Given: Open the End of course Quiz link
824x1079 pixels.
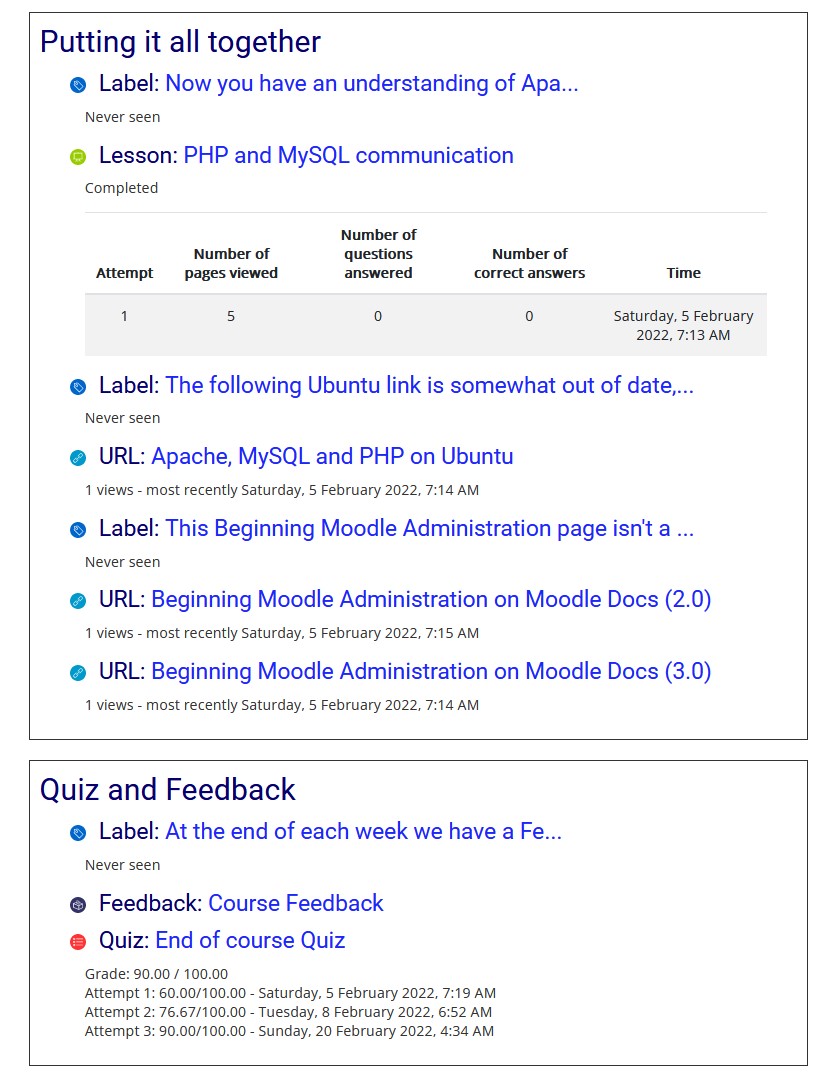Looking at the screenshot, I should coord(251,940).
